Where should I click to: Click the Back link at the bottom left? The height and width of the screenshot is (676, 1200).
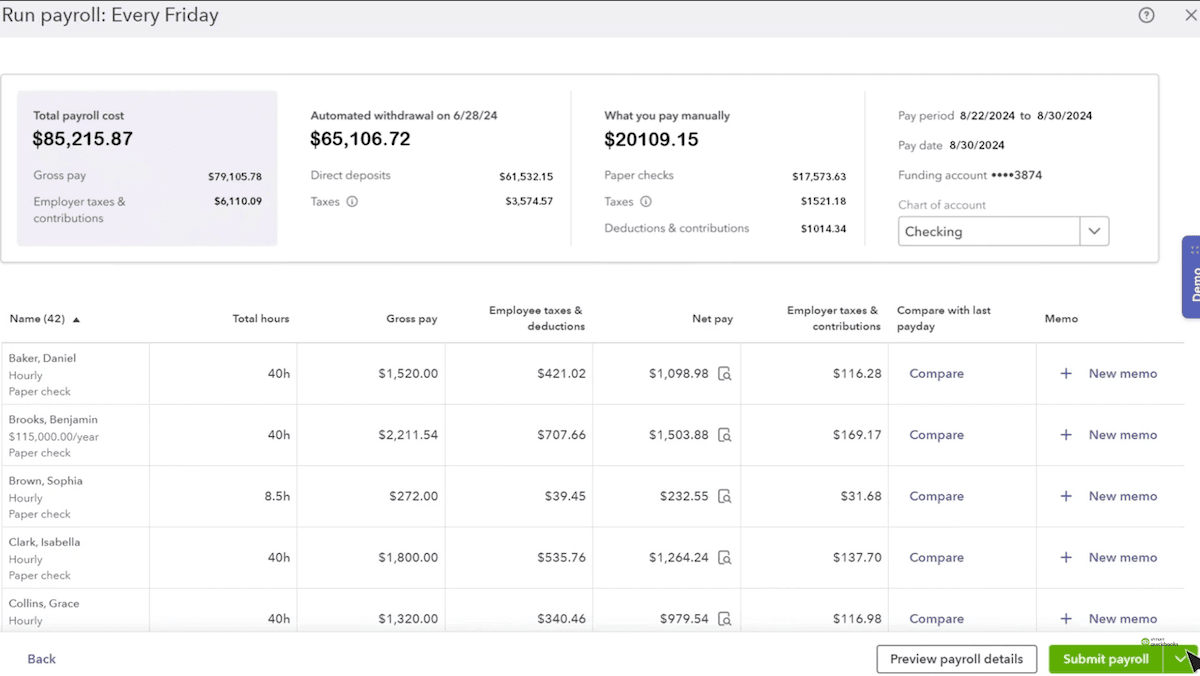tap(41, 659)
